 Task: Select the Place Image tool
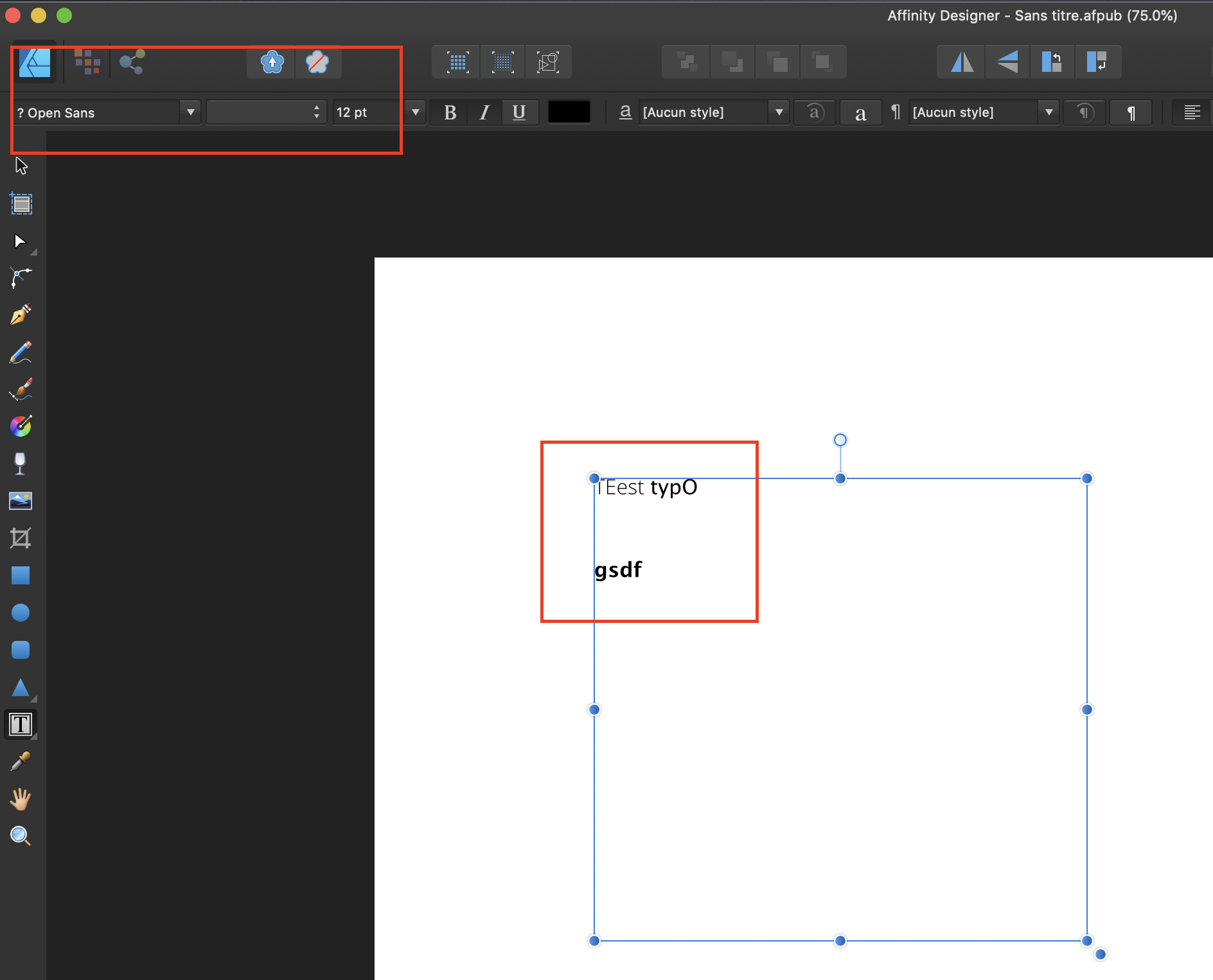21,500
